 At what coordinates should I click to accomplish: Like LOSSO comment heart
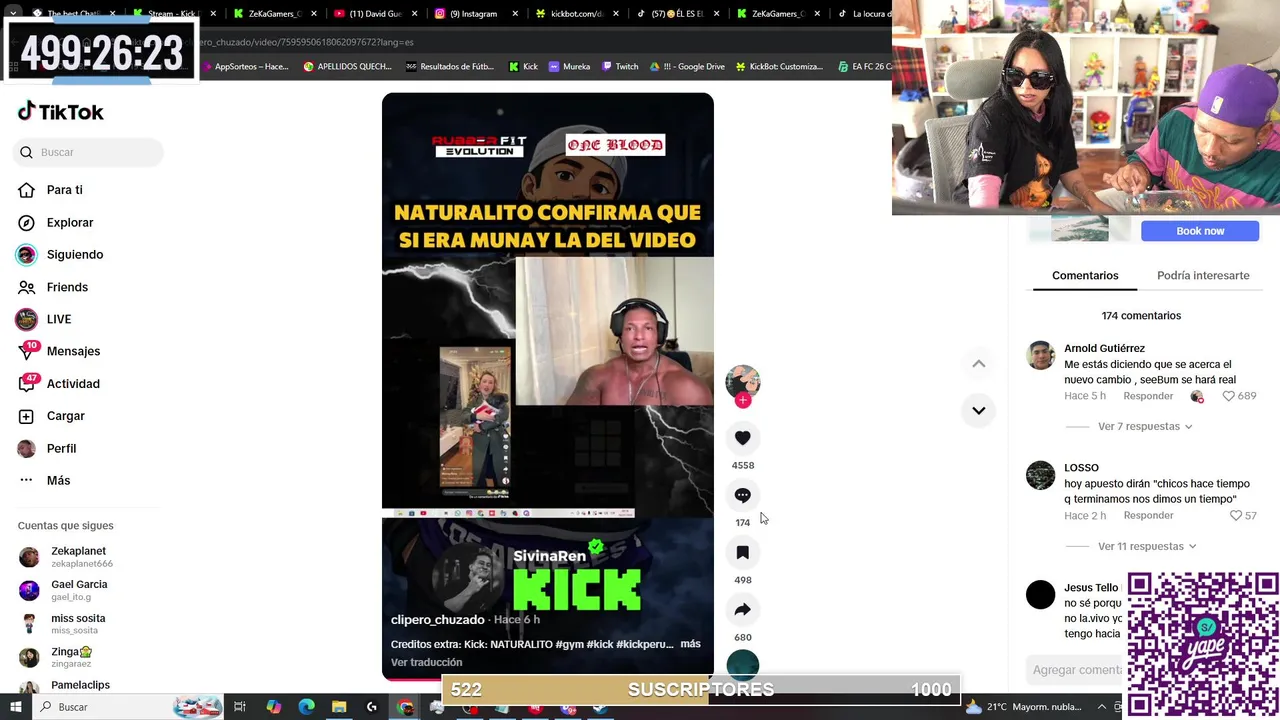point(1236,515)
